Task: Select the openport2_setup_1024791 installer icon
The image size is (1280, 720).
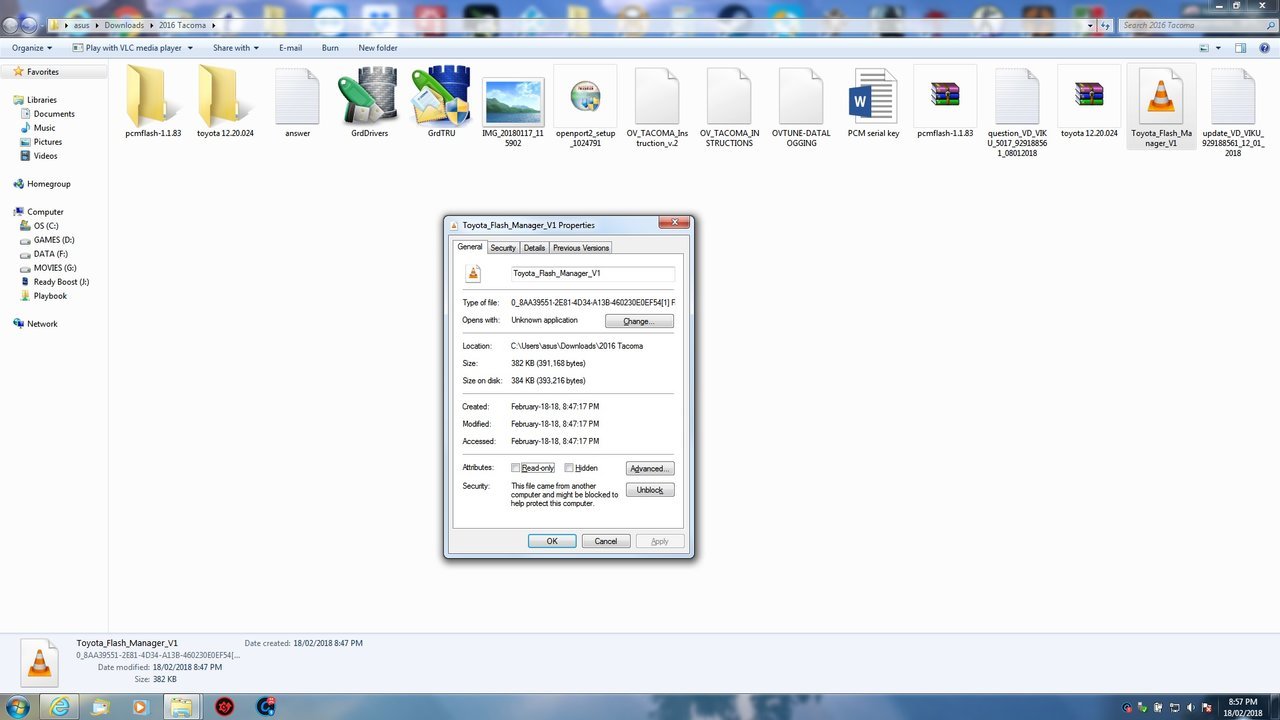Action: pyautogui.click(x=585, y=97)
